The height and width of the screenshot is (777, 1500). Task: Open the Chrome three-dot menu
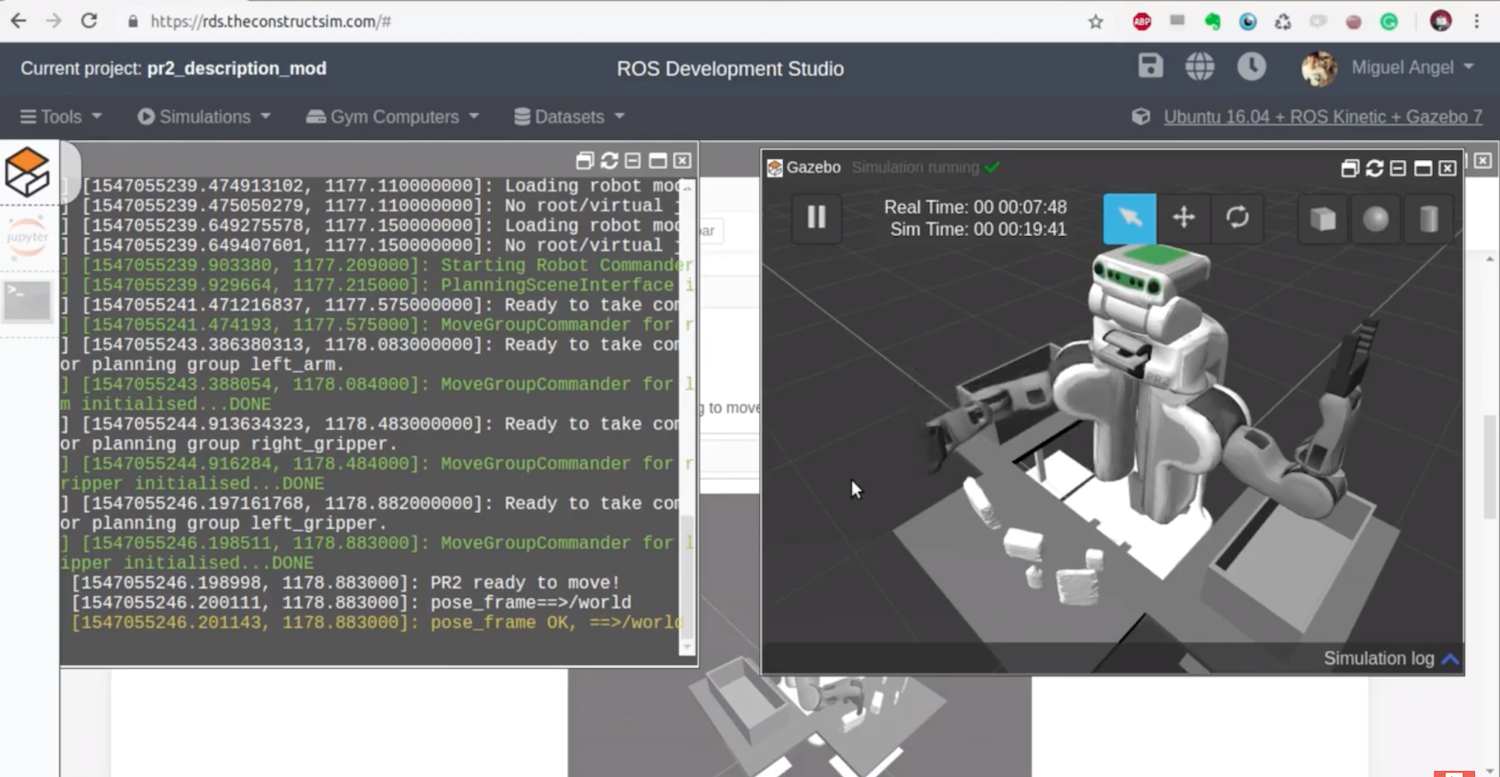pyautogui.click(x=1477, y=21)
